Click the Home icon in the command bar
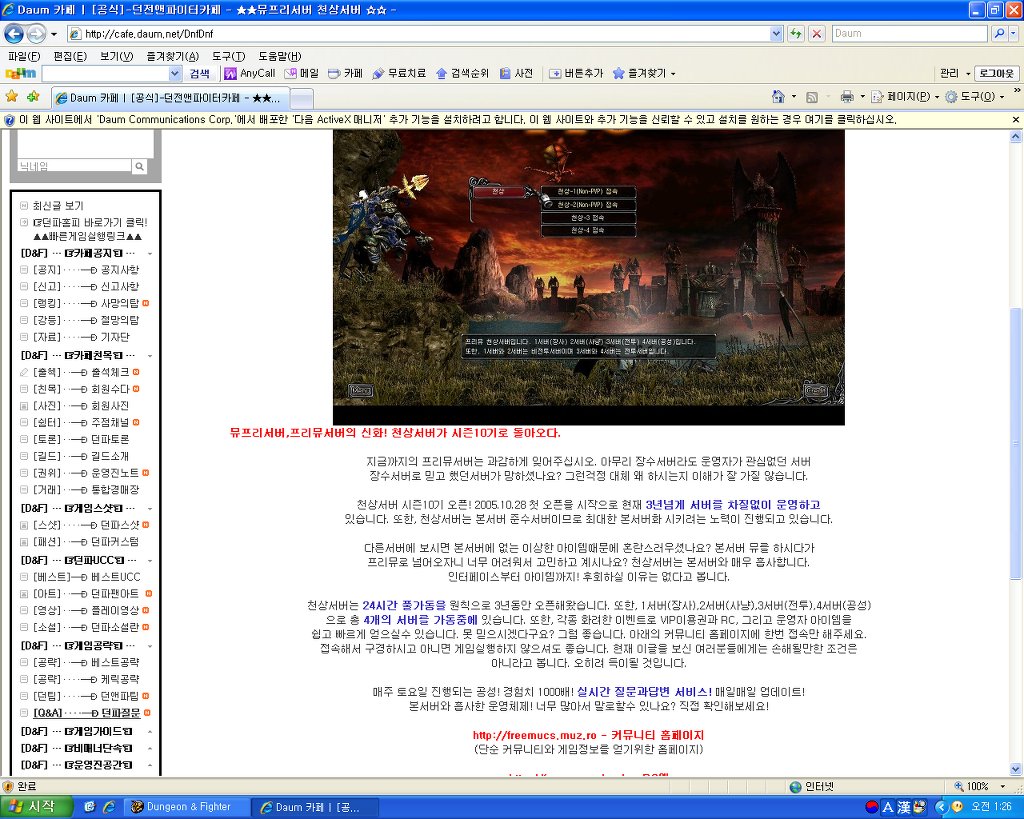This screenshot has height=819, width=1024. click(x=778, y=97)
